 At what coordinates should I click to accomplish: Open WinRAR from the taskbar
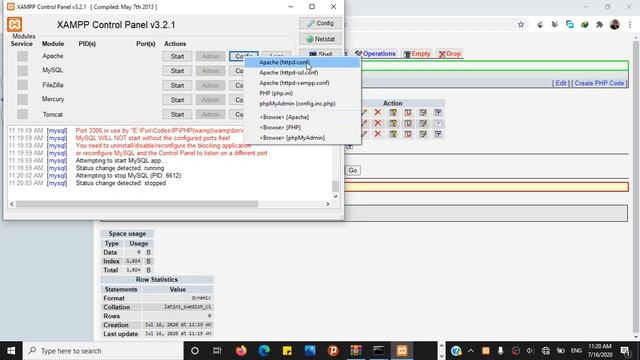click(x=356, y=351)
